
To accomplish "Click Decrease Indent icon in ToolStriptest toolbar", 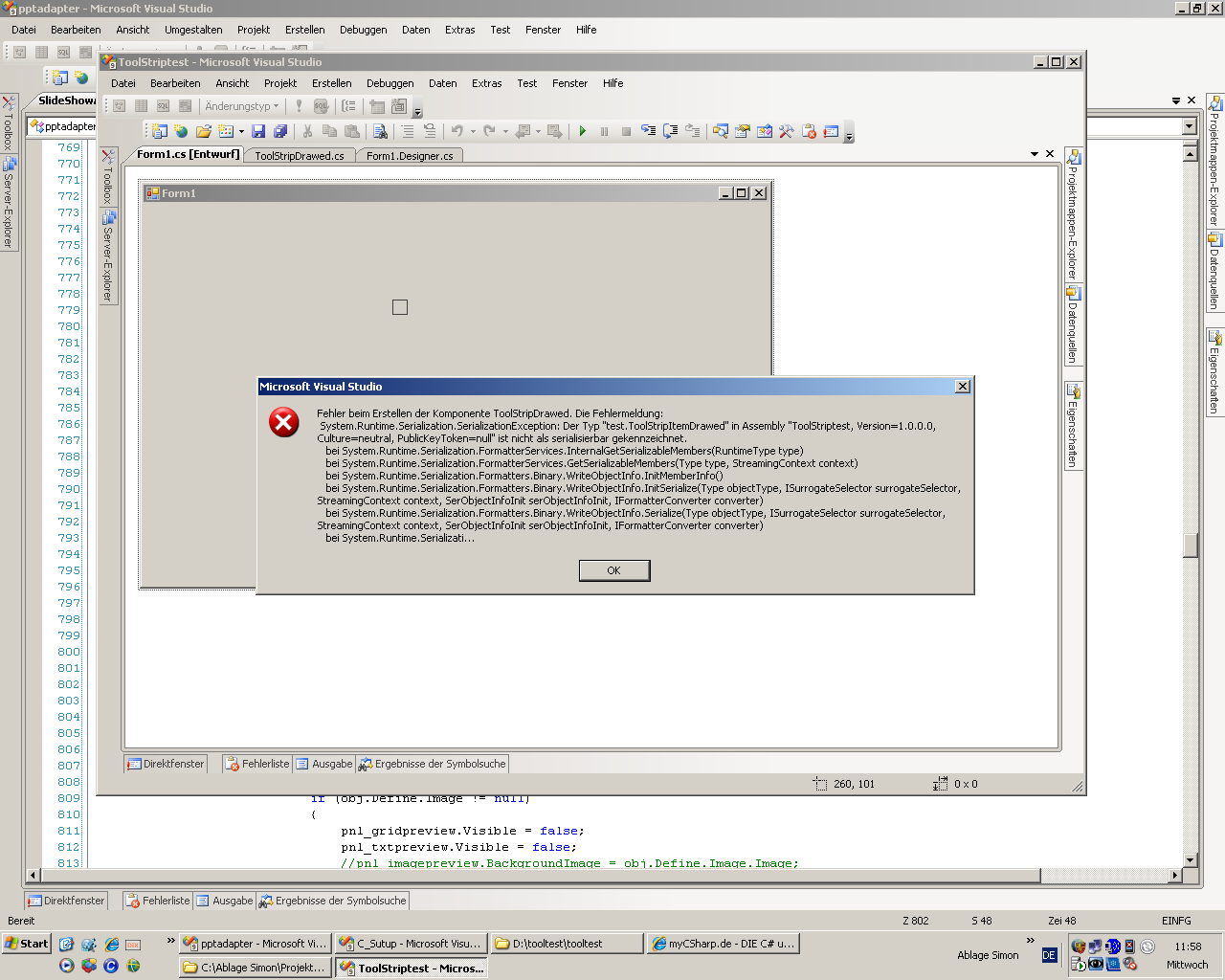I will 408,131.
